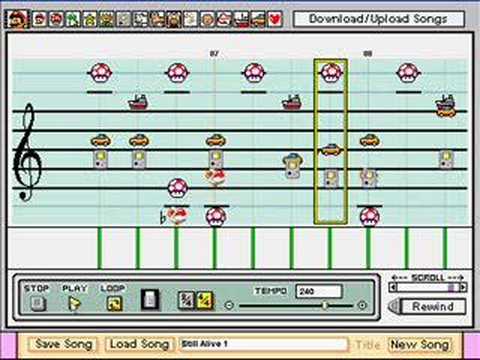The height and width of the screenshot is (360, 480).
Task: Select the Heart instrument icon
Action: click(275, 19)
